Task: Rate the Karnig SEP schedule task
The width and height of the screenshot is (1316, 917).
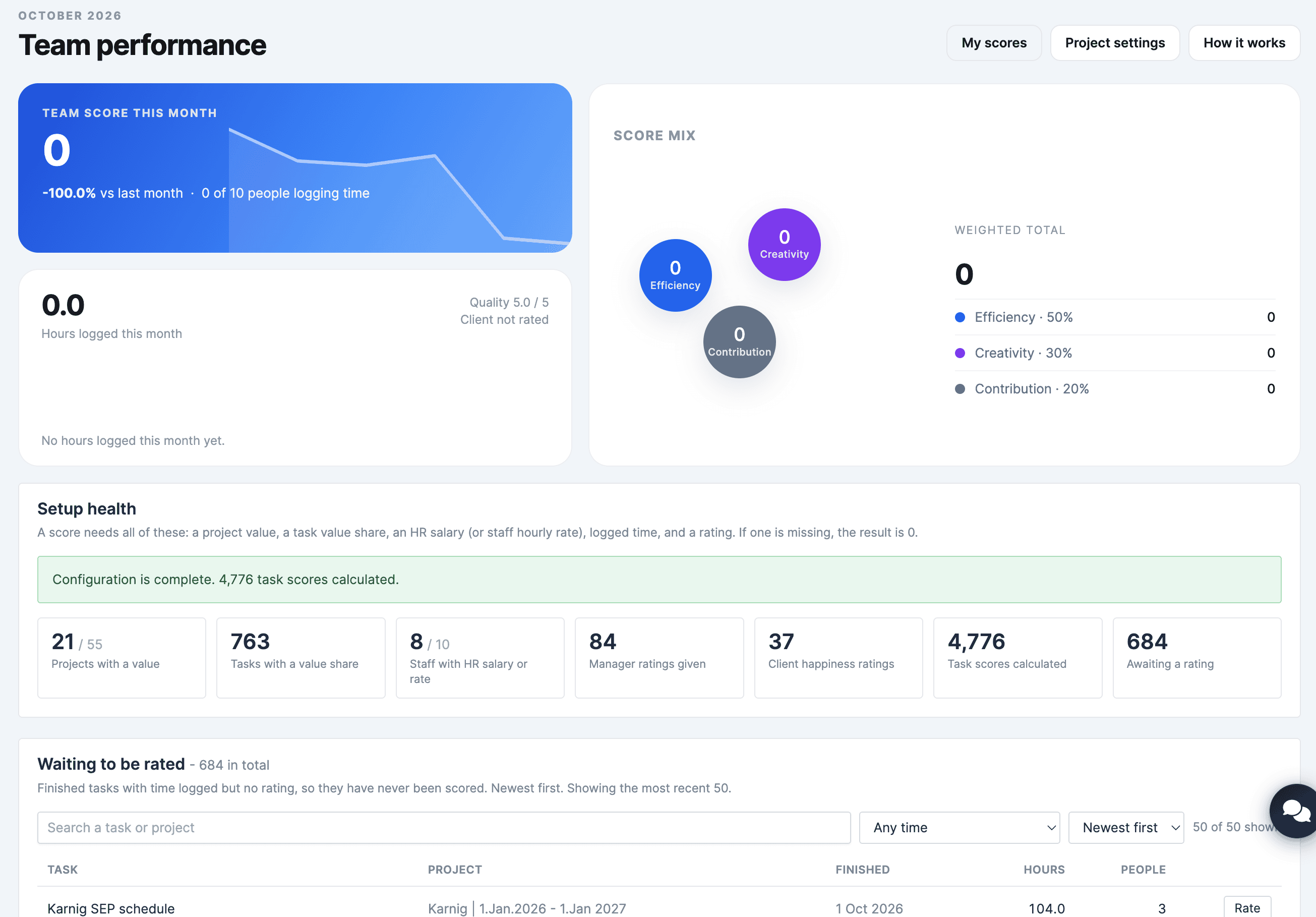Action: pos(1246,907)
